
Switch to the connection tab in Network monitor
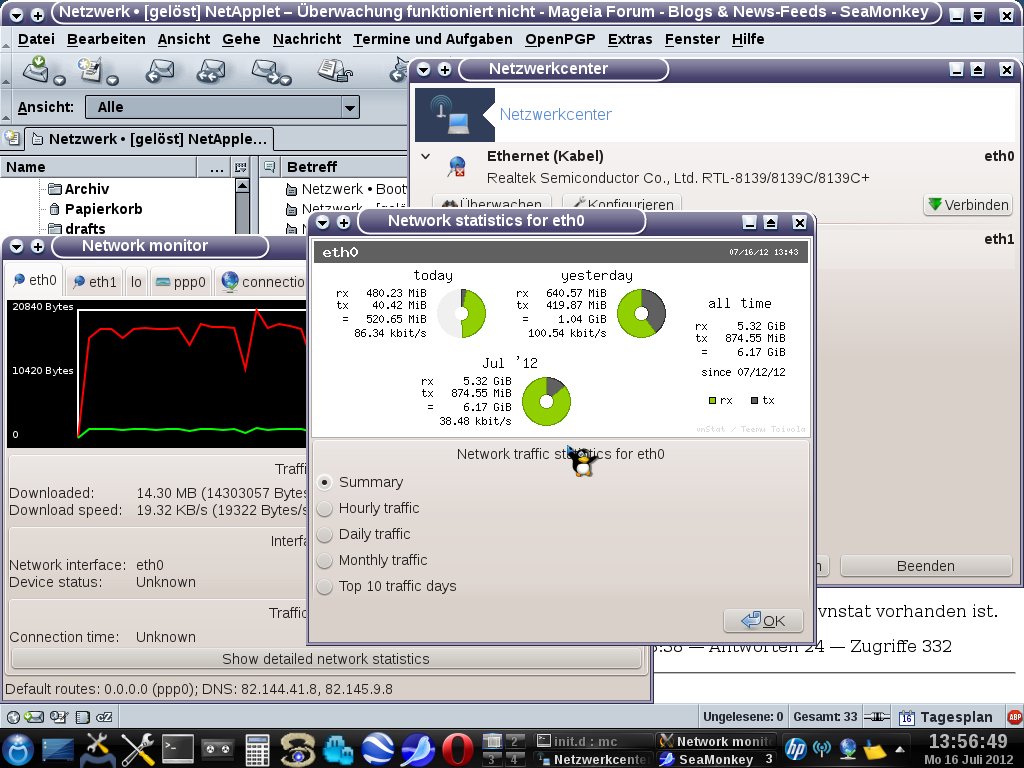261,282
